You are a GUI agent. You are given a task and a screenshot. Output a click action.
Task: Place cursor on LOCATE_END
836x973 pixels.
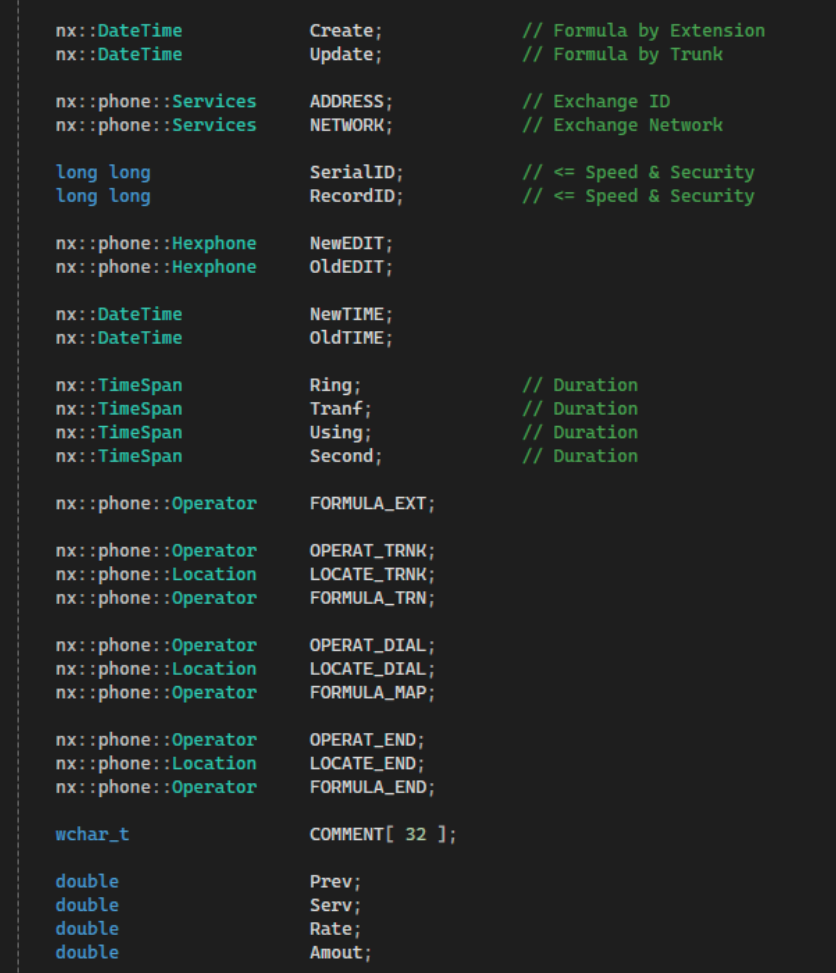[362, 763]
